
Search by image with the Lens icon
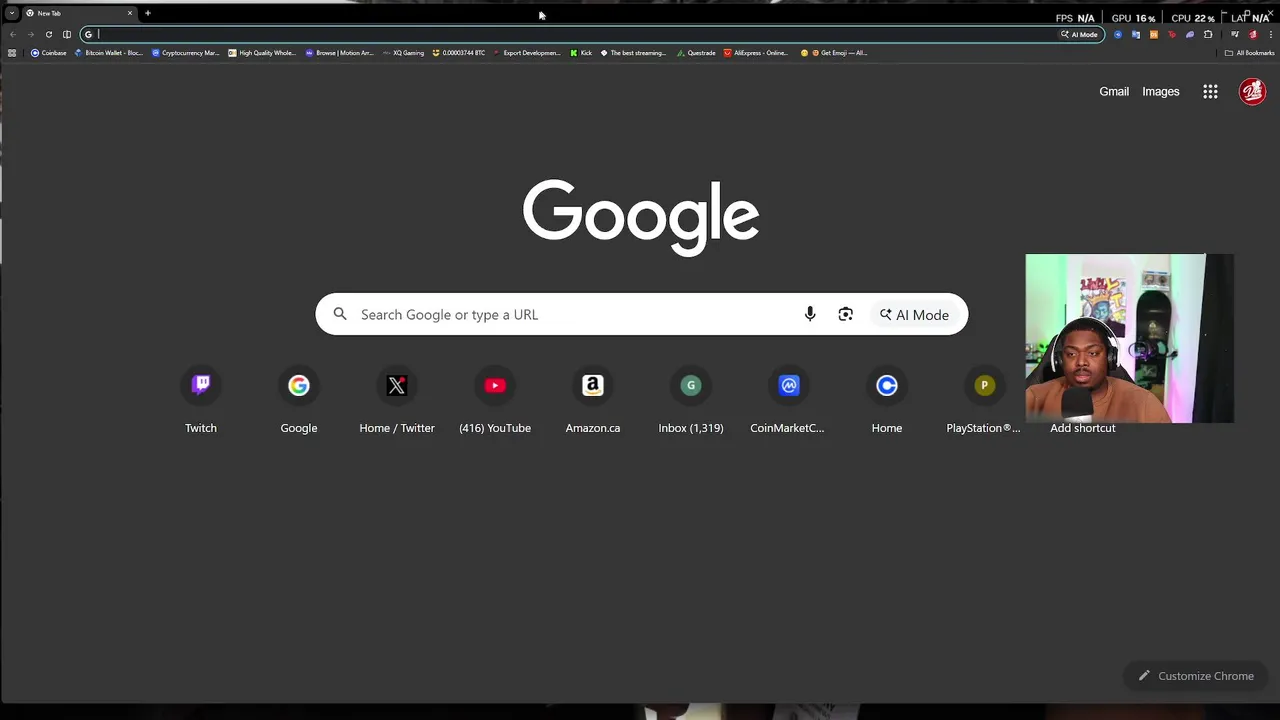pos(846,314)
